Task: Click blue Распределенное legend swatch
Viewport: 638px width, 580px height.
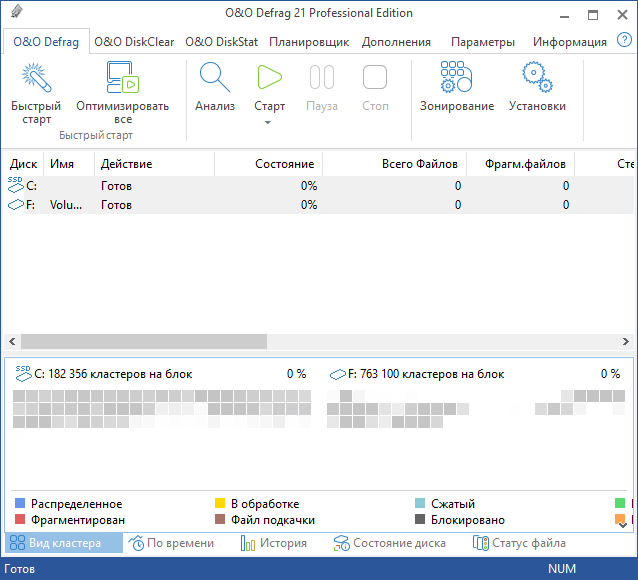Action: pyautogui.click(x=20, y=503)
